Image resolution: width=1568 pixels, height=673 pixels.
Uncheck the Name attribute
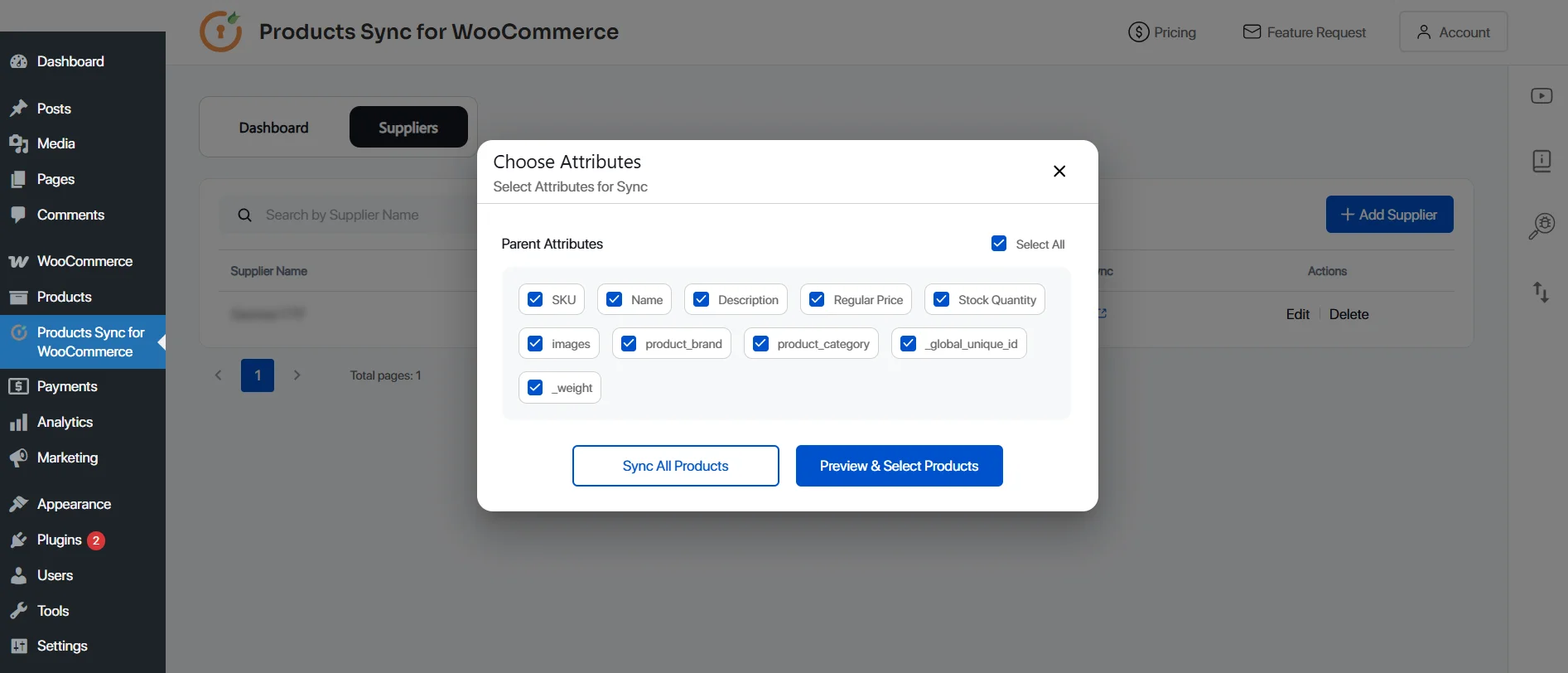(614, 299)
